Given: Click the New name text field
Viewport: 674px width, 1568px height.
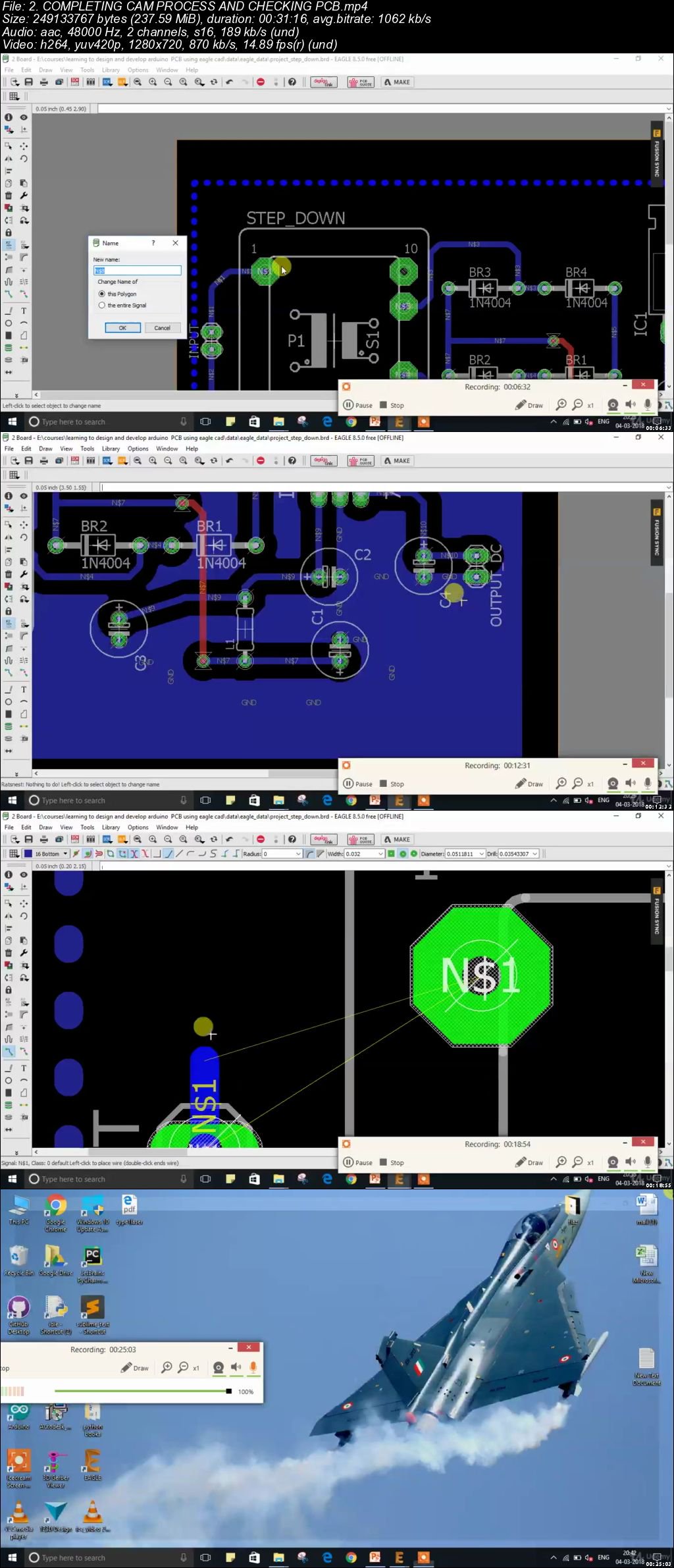Looking at the screenshot, I should (x=137, y=271).
